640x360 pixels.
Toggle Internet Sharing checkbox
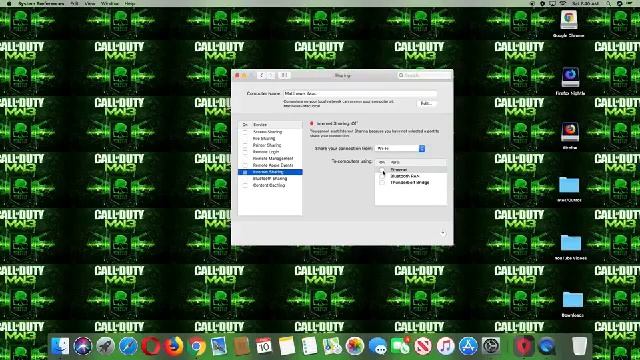tap(245, 172)
